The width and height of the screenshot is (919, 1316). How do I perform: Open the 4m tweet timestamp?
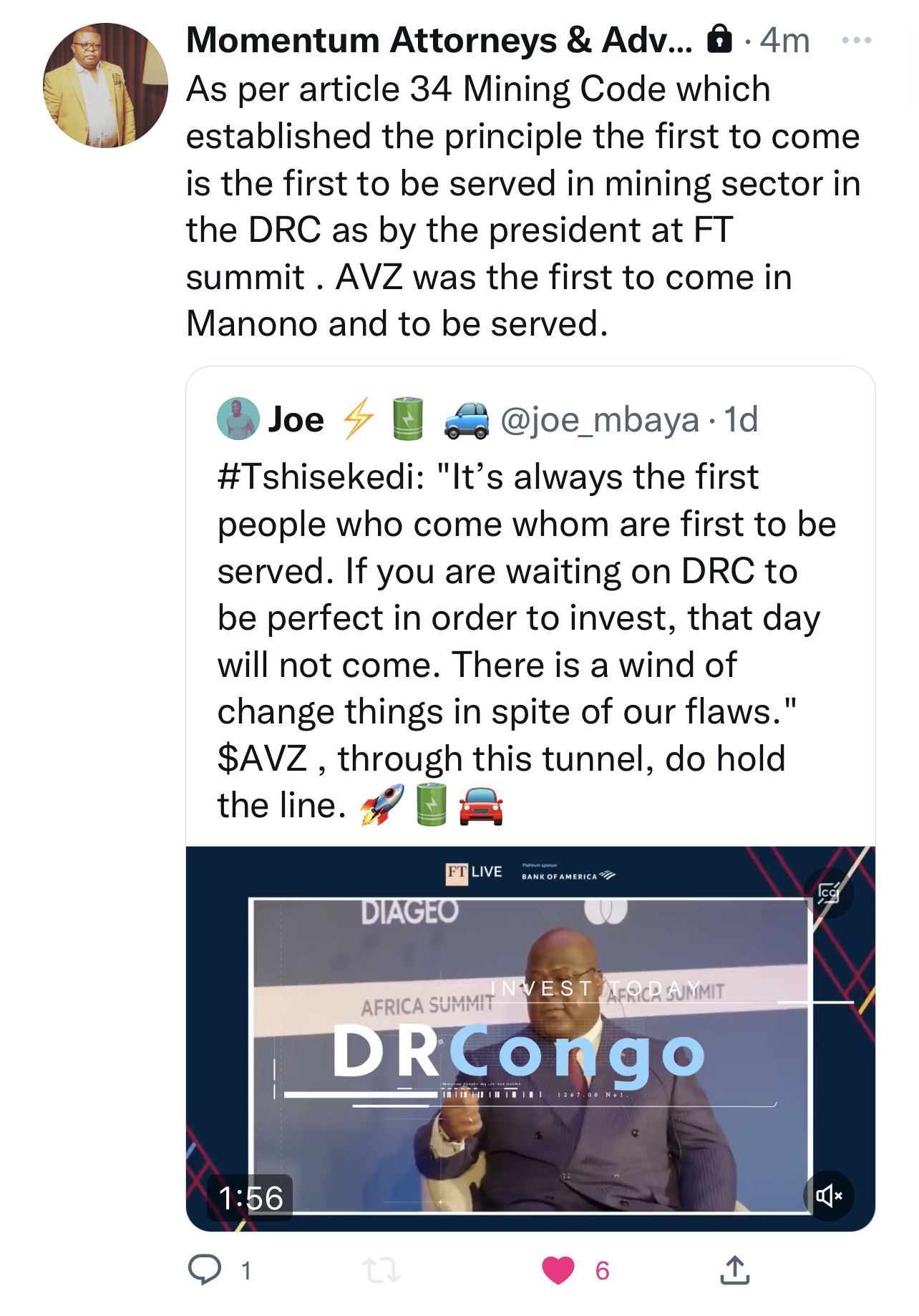pos(784,40)
